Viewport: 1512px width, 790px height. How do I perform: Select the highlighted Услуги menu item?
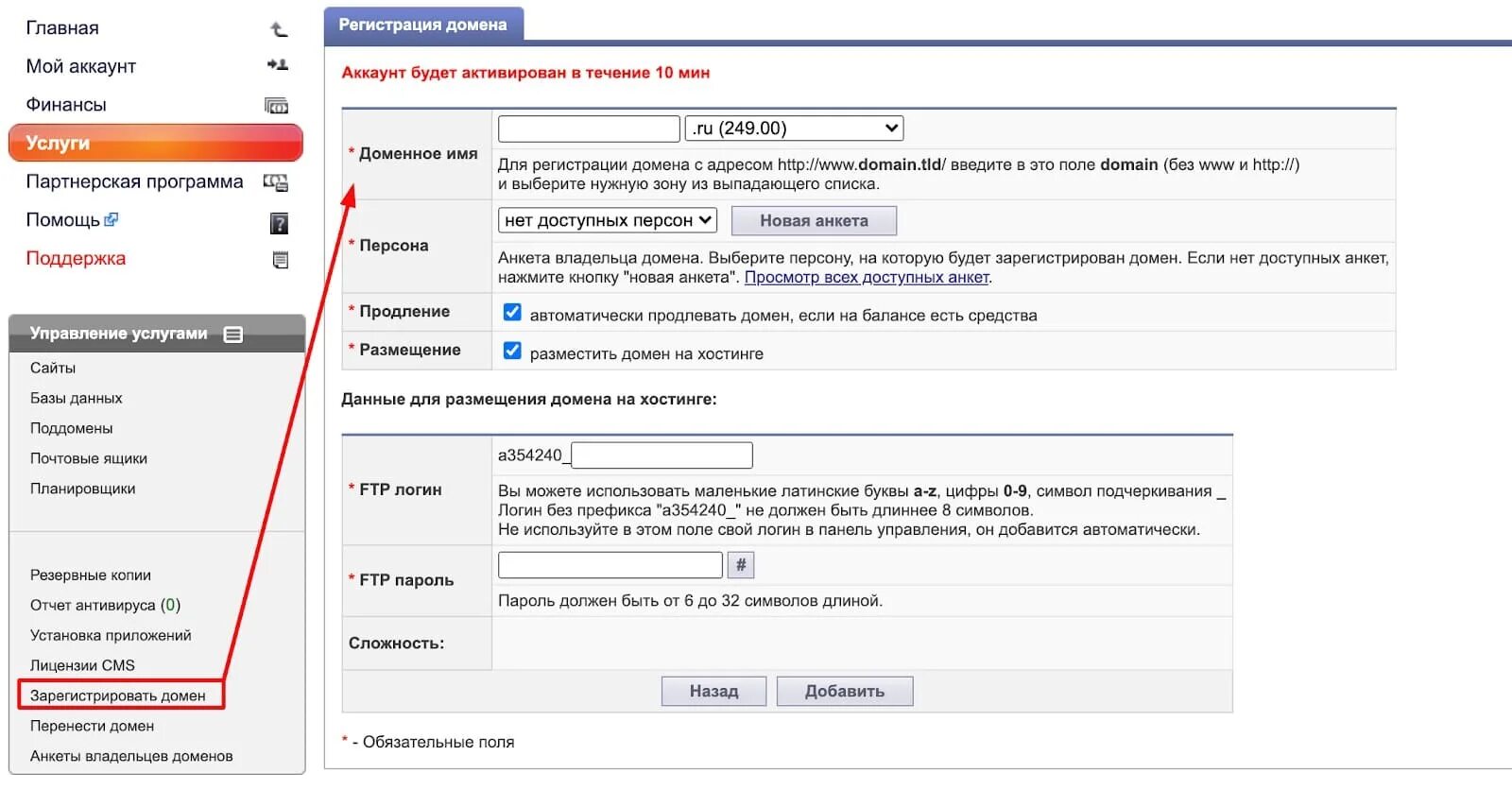point(156,143)
